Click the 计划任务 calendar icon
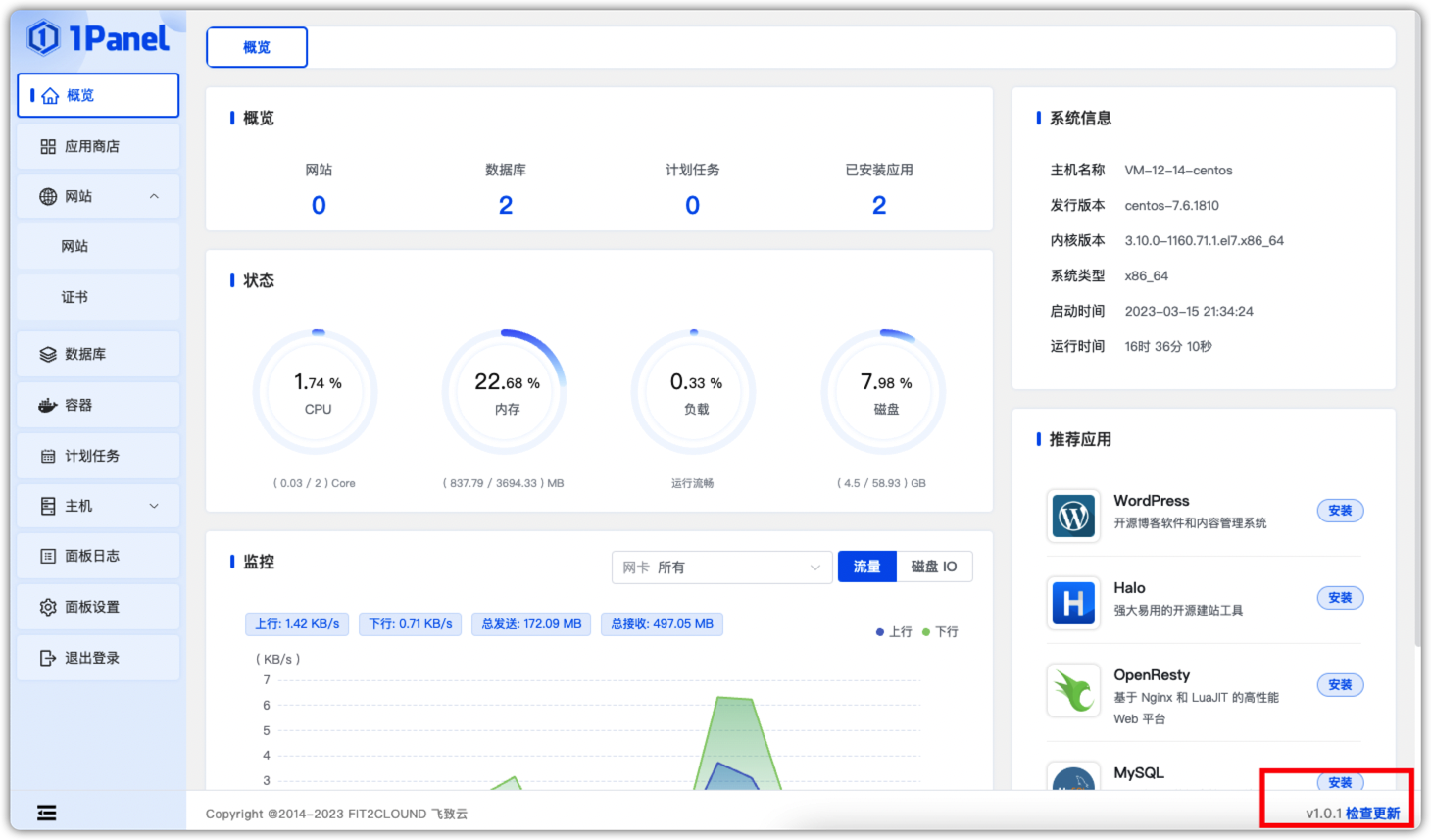 (47, 455)
